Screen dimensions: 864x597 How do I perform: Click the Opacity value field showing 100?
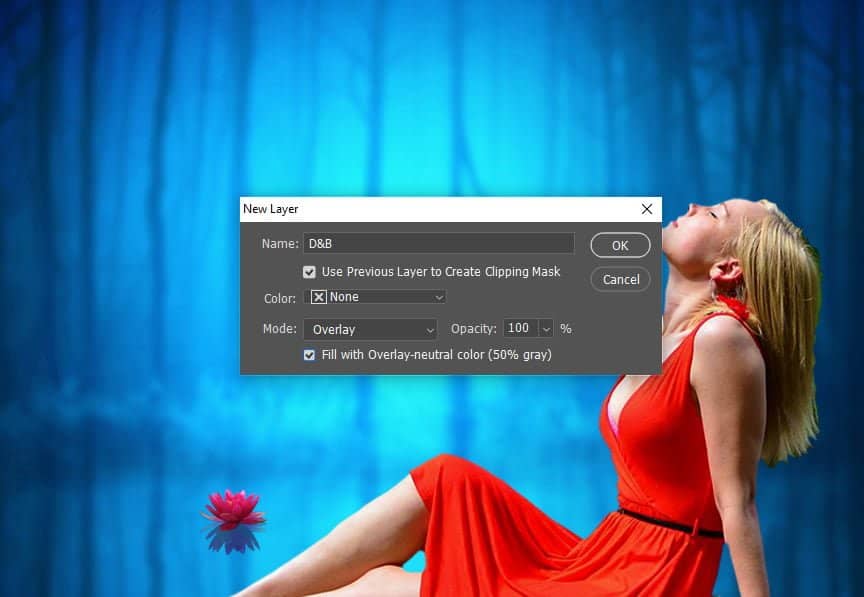click(519, 329)
